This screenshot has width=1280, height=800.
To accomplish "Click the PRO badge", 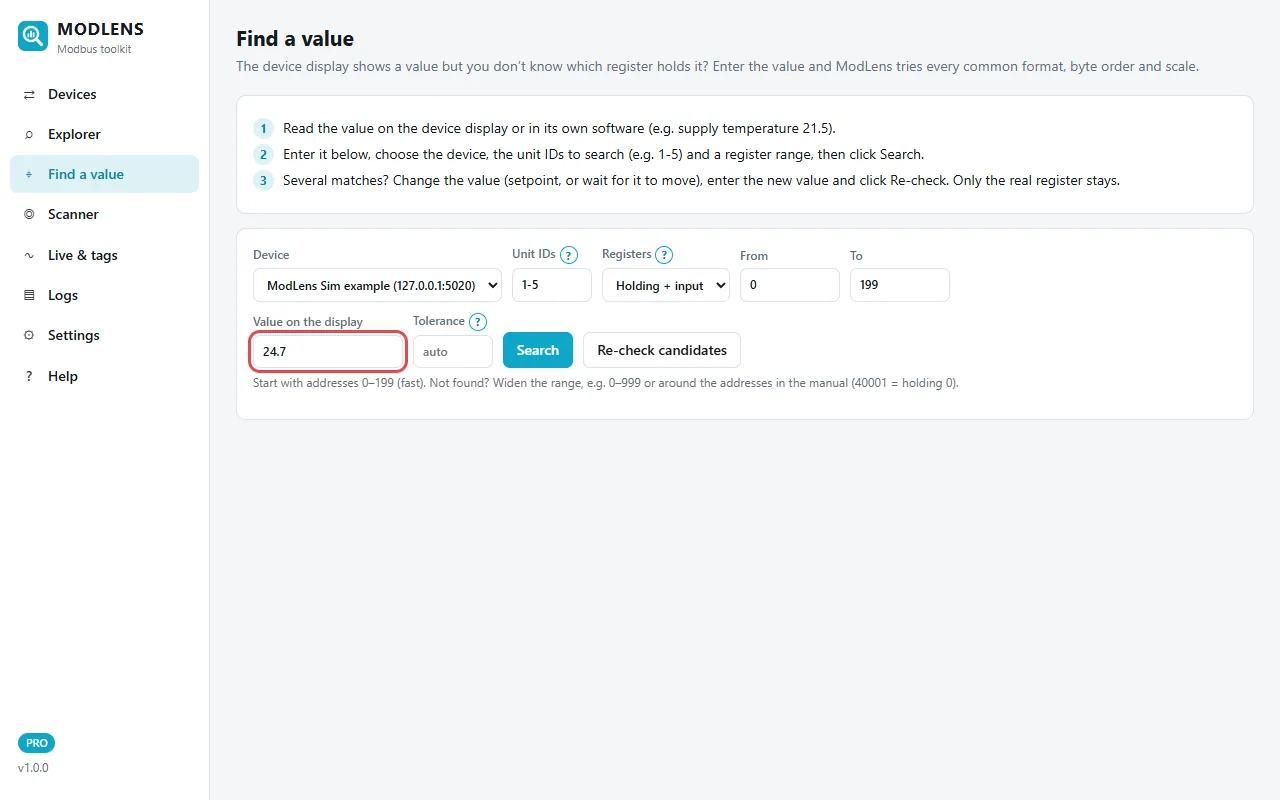I will (36, 743).
